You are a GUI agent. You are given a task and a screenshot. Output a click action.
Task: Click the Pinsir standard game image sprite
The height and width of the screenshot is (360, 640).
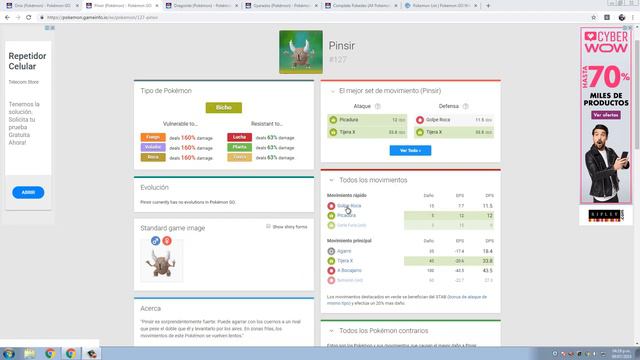coord(162,263)
